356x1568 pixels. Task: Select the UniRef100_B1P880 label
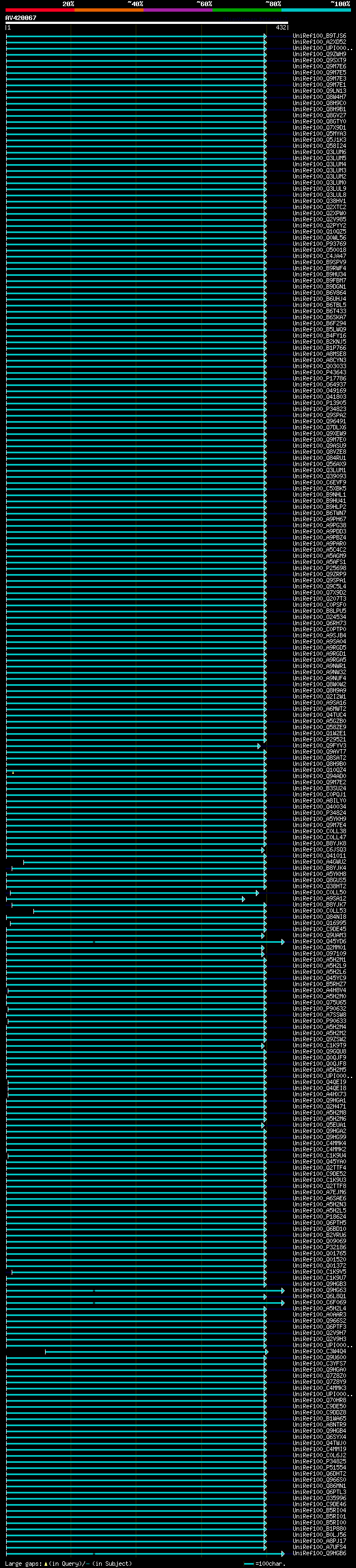point(319,1529)
